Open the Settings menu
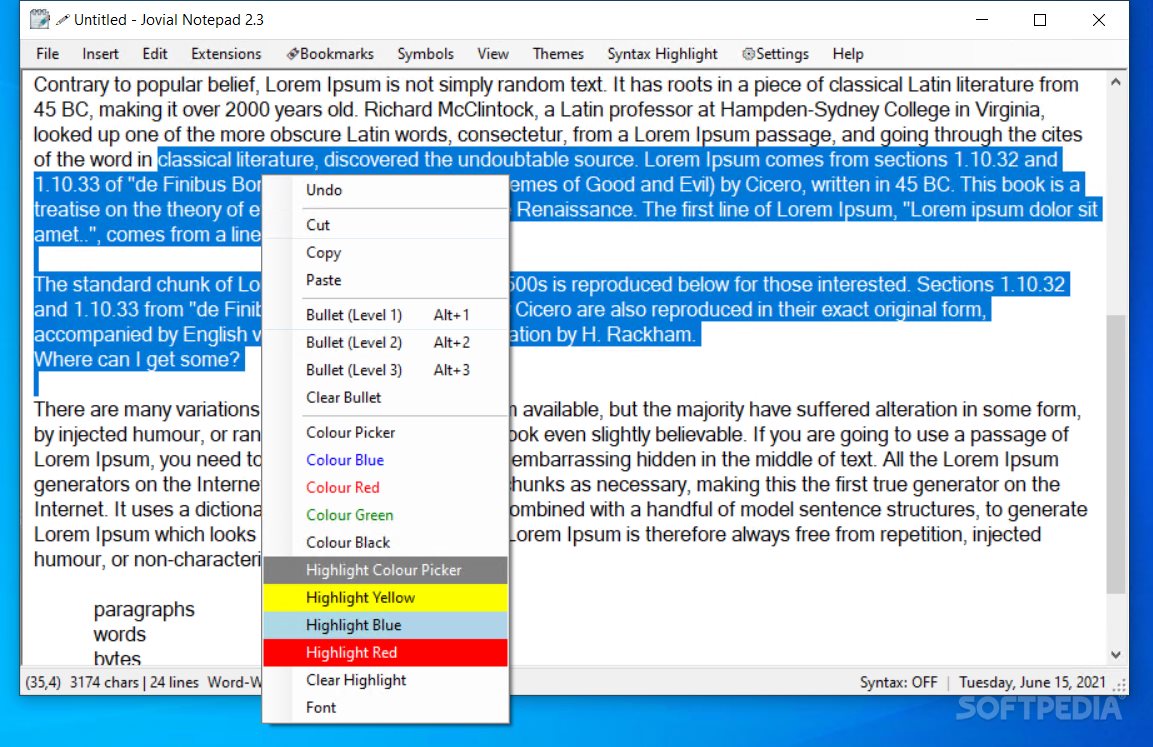 coord(776,54)
